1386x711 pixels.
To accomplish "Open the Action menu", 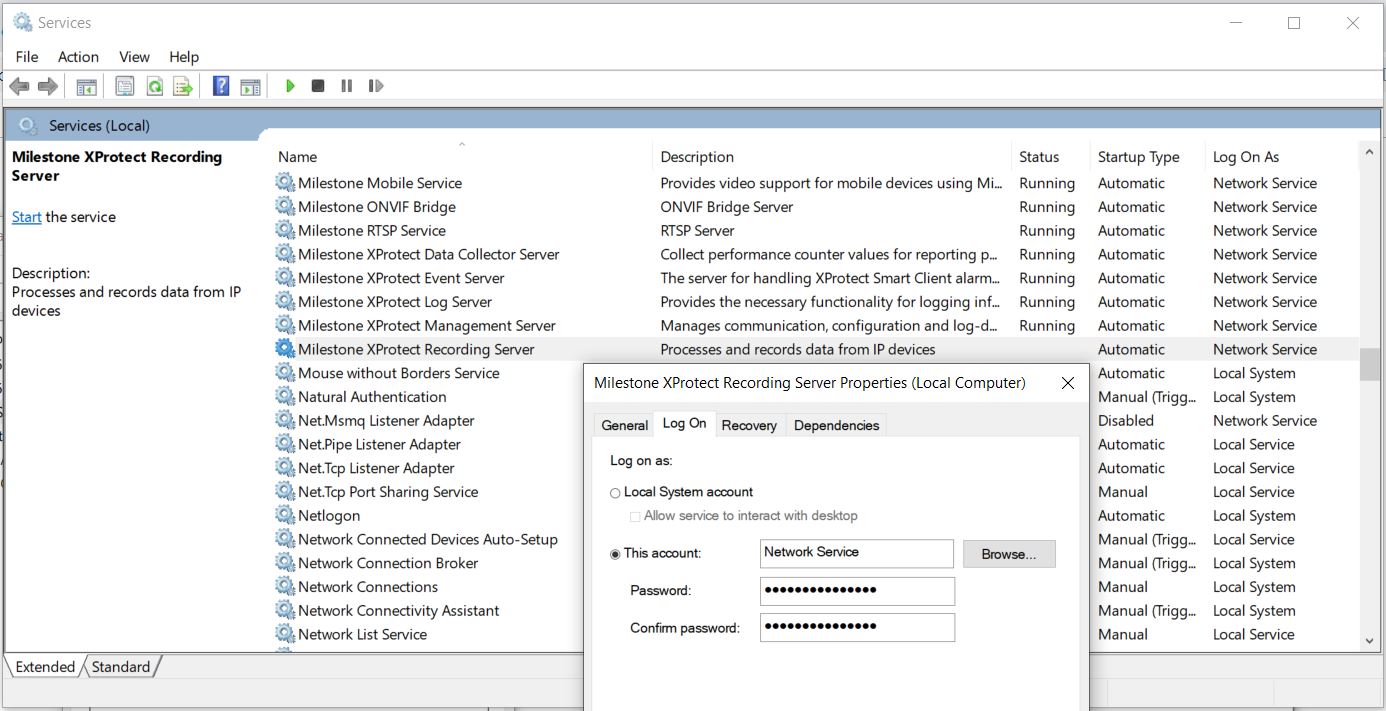I will [78, 57].
